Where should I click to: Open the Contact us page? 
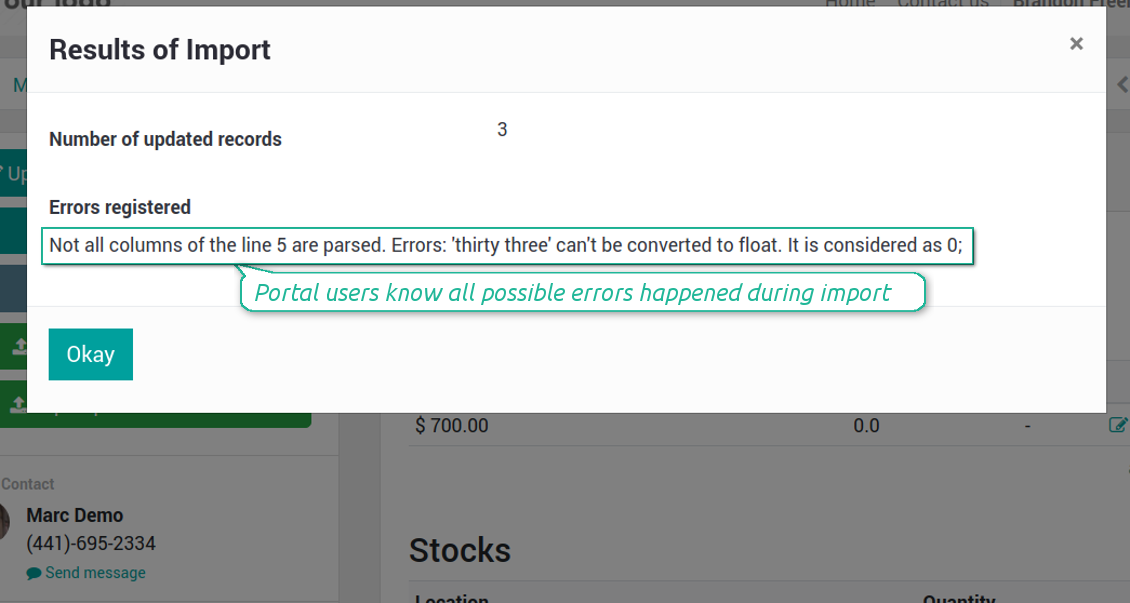pyautogui.click(x=943, y=4)
